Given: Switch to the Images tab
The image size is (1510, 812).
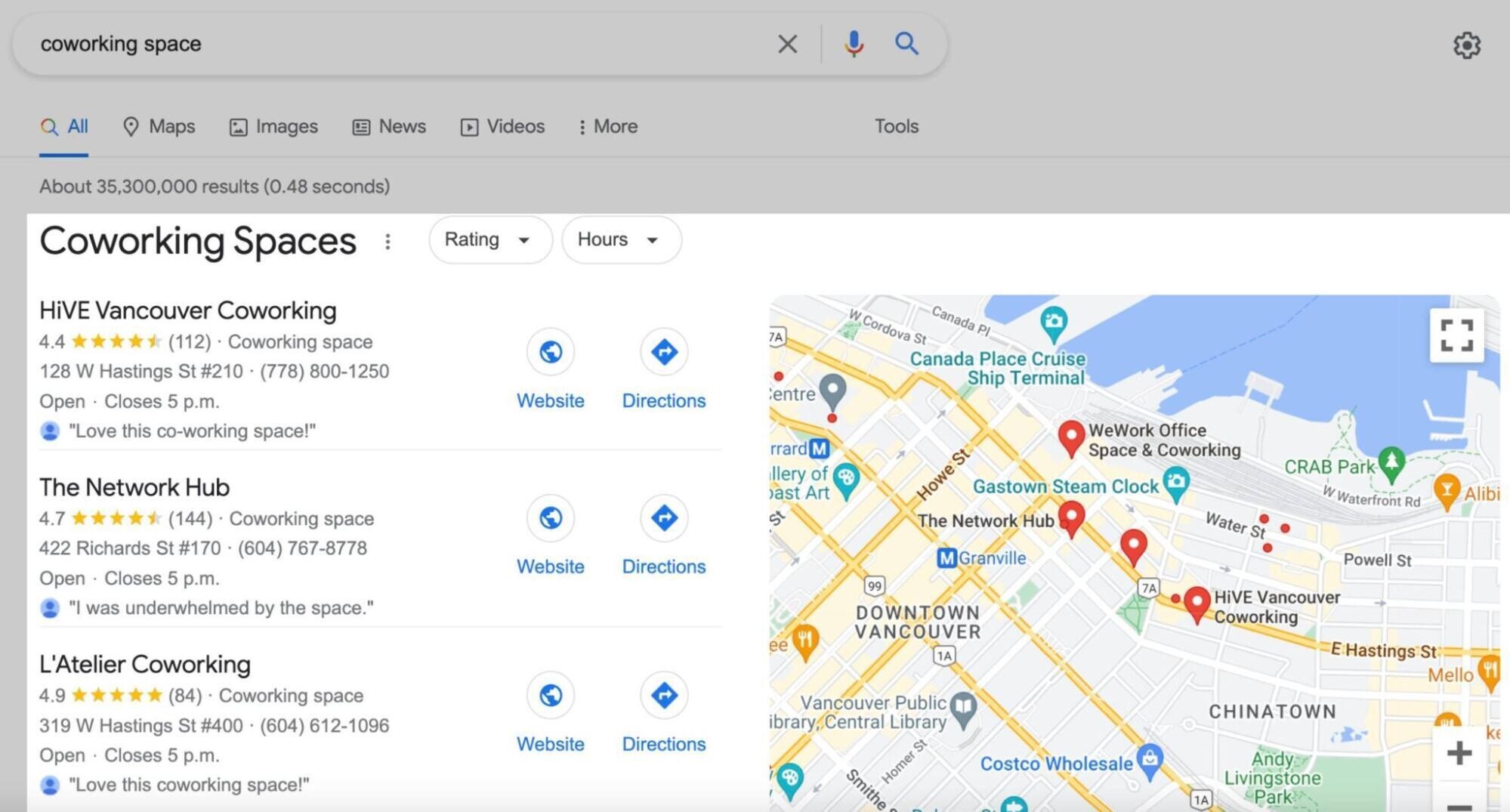Looking at the screenshot, I should point(273,127).
